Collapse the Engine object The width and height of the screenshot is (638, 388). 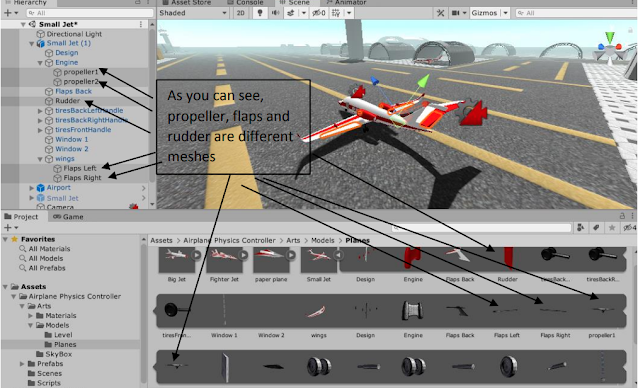40,63
